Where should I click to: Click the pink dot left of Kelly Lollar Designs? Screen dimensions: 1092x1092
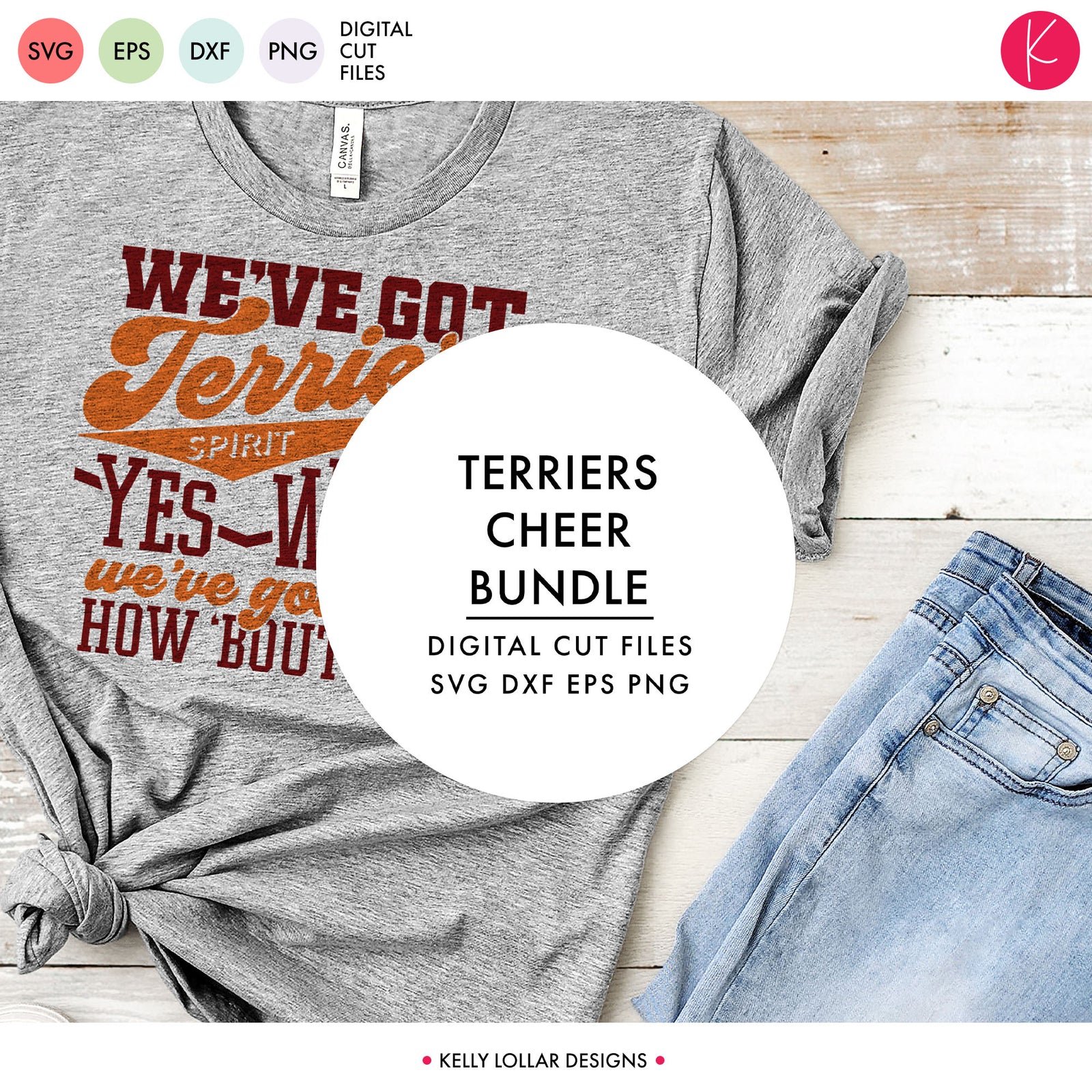click(427, 1061)
